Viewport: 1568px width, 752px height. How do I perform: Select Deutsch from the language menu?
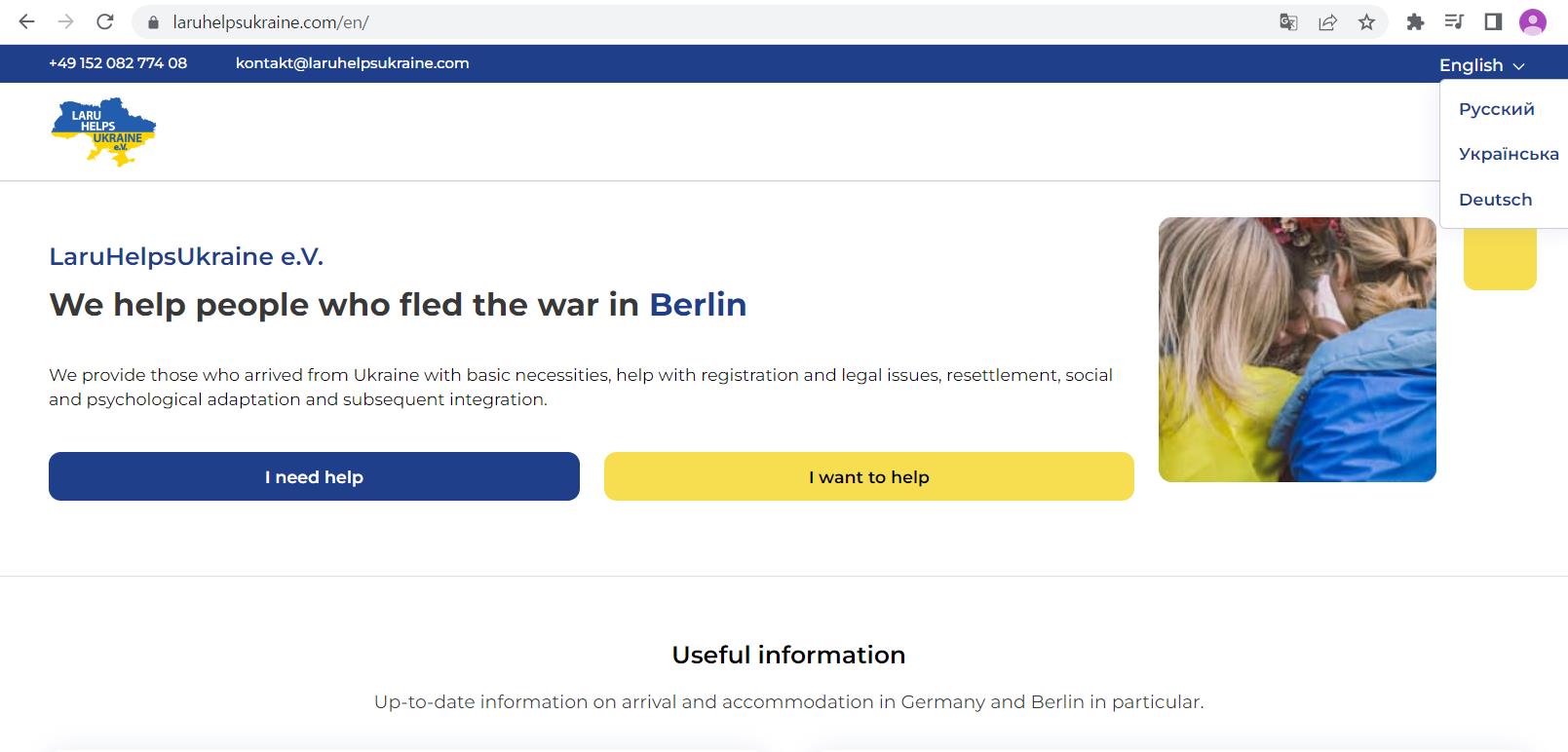click(1495, 200)
